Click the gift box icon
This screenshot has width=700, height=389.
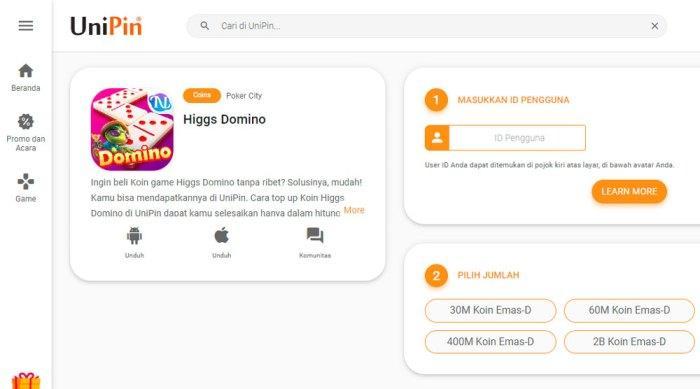point(26,381)
